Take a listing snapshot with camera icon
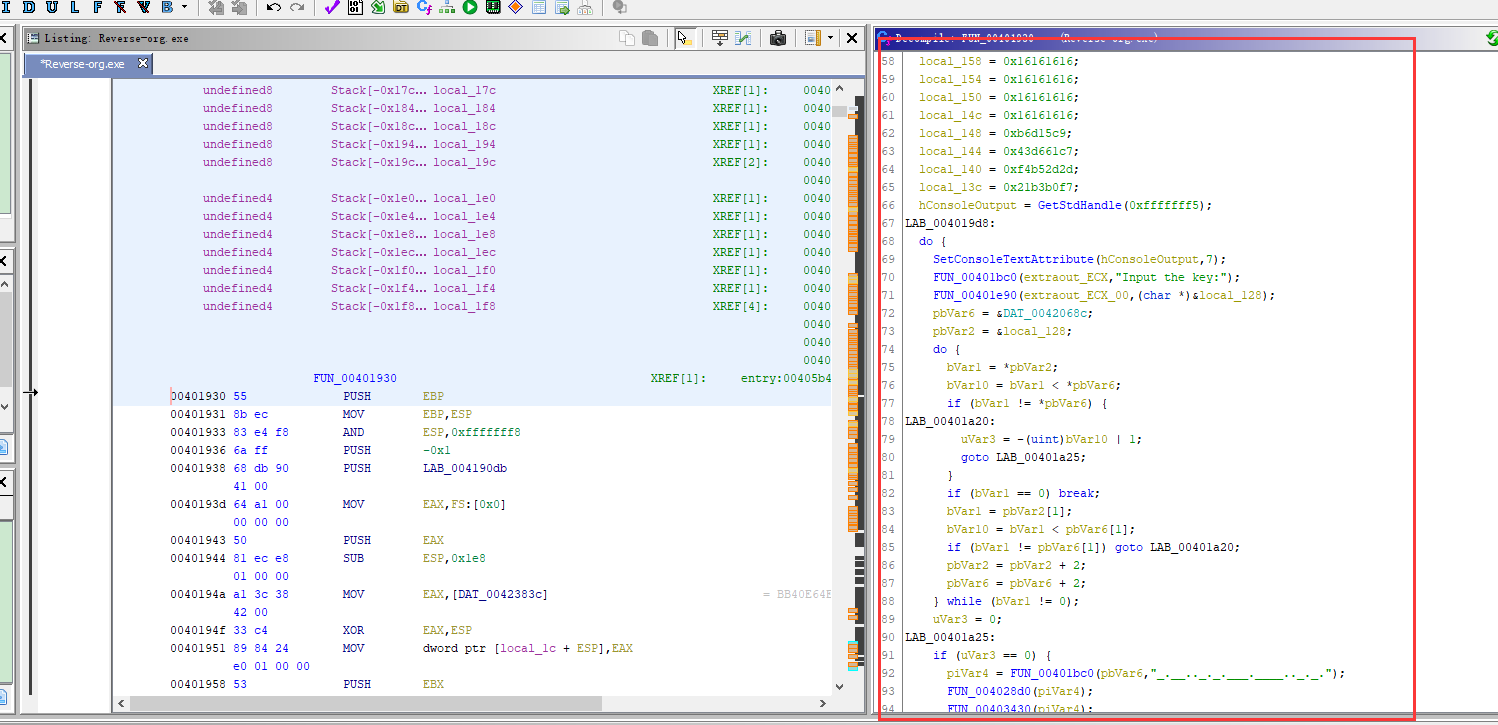The height and width of the screenshot is (725, 1498). [x=777, y=38]
